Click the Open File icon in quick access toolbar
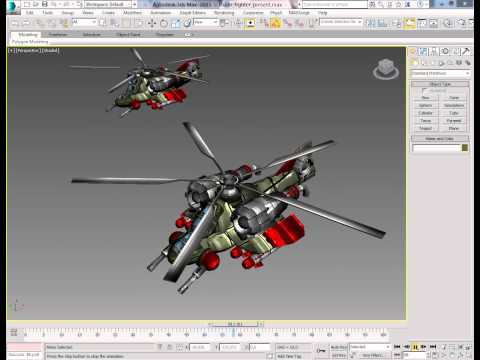Image resolution: width=480 pixels, height=360 pixels. click(36, 4)
